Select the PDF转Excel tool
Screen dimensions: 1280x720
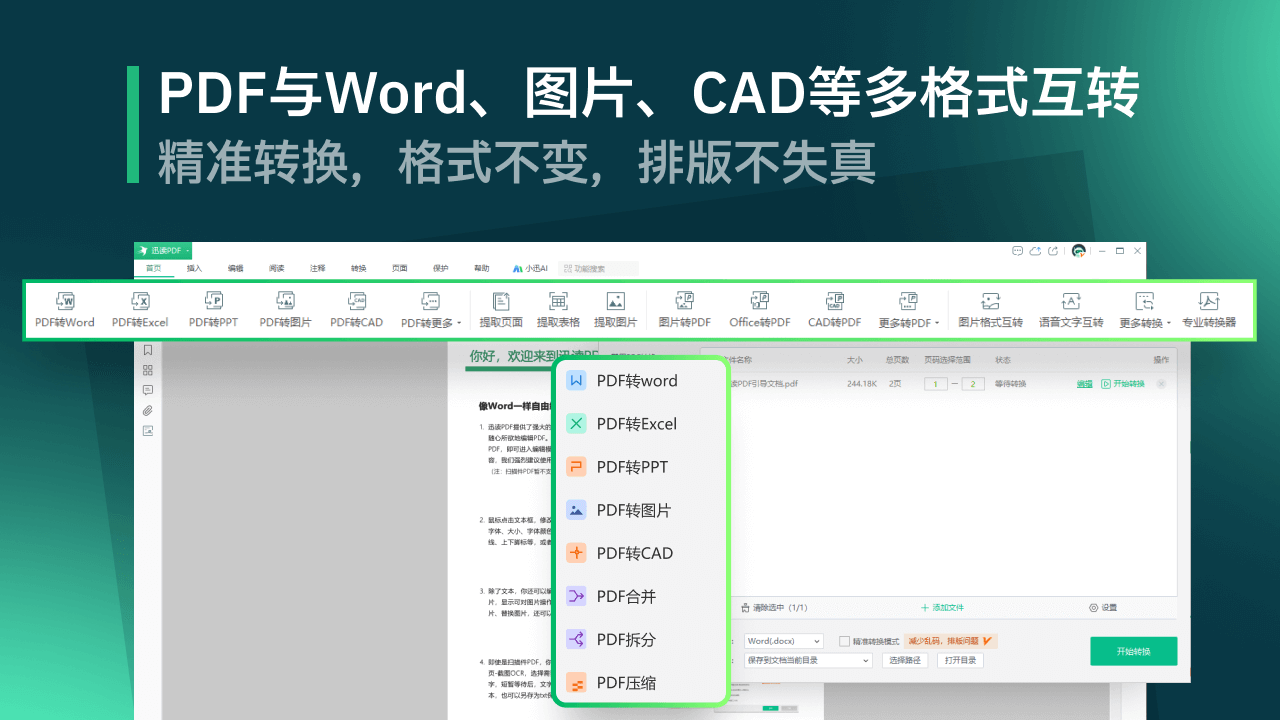point(139,310)
